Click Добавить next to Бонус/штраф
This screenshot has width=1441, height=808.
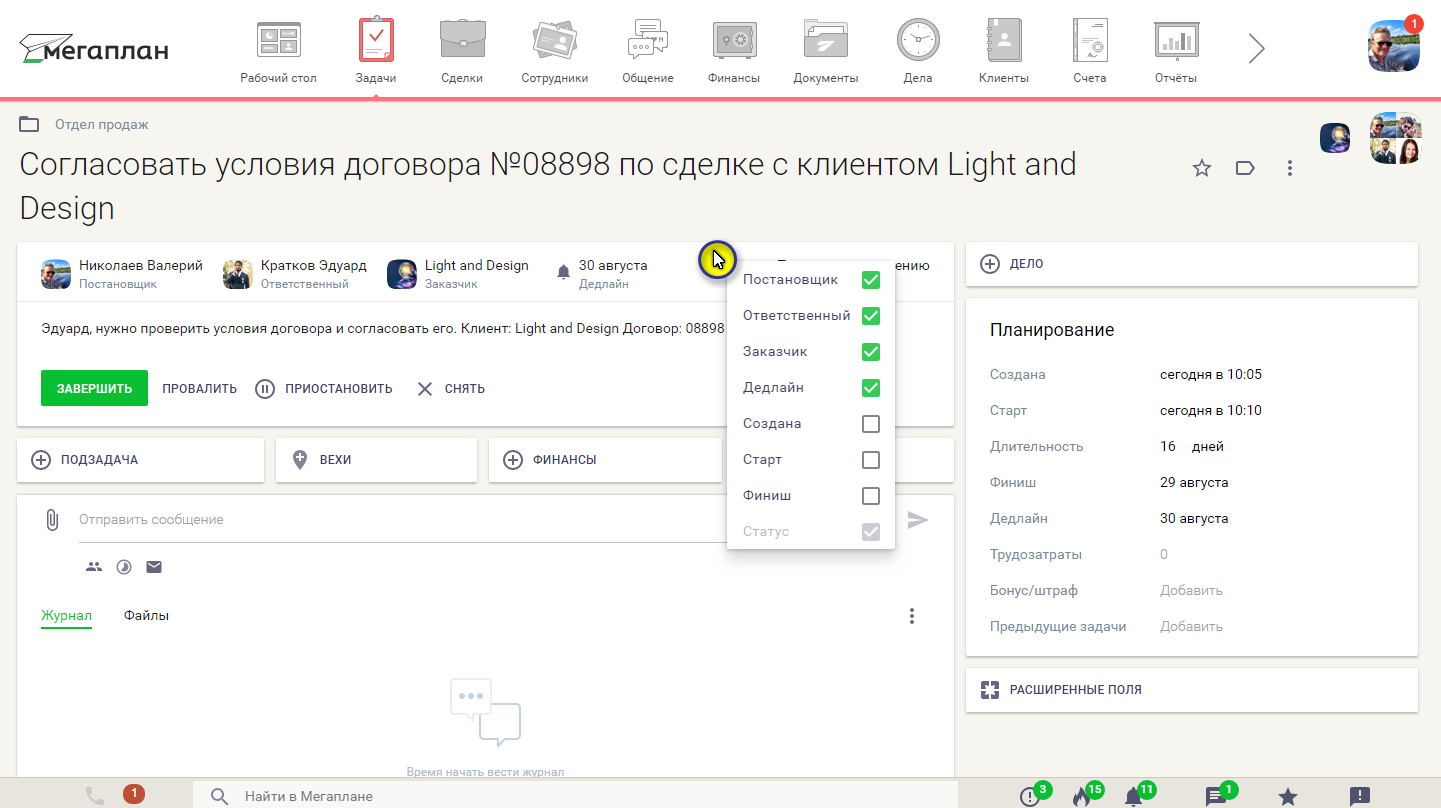coord(1191,591)
